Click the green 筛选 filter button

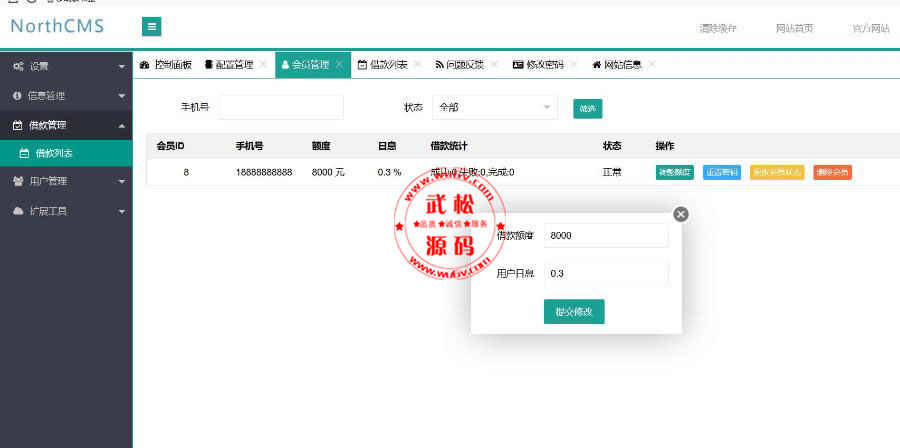[x=588, y=108]
